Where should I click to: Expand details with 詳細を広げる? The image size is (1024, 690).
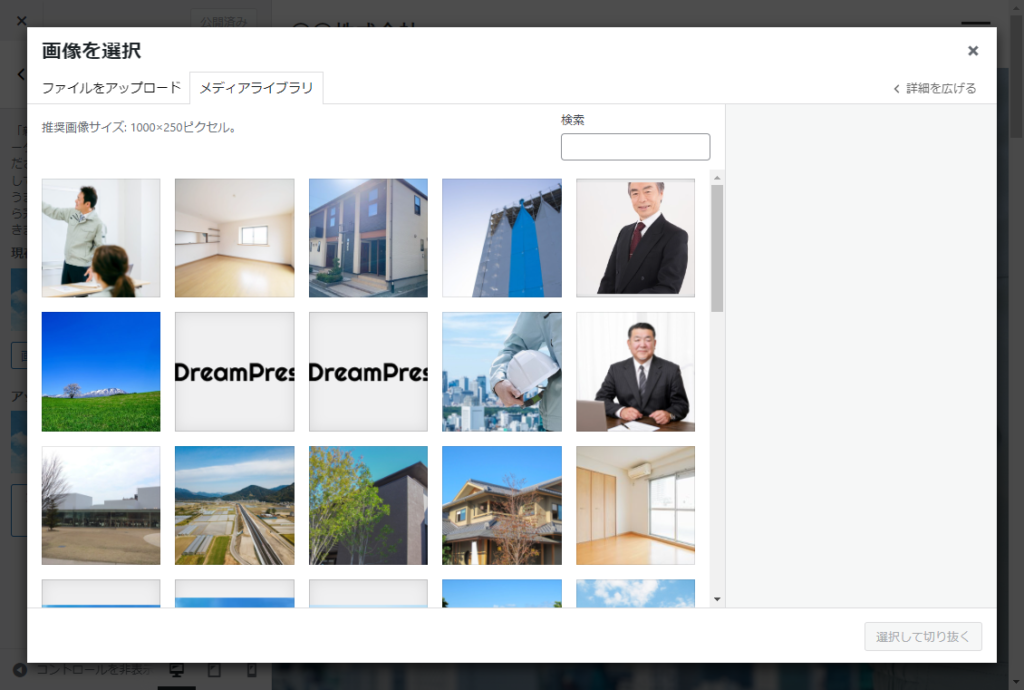(935, 88)
